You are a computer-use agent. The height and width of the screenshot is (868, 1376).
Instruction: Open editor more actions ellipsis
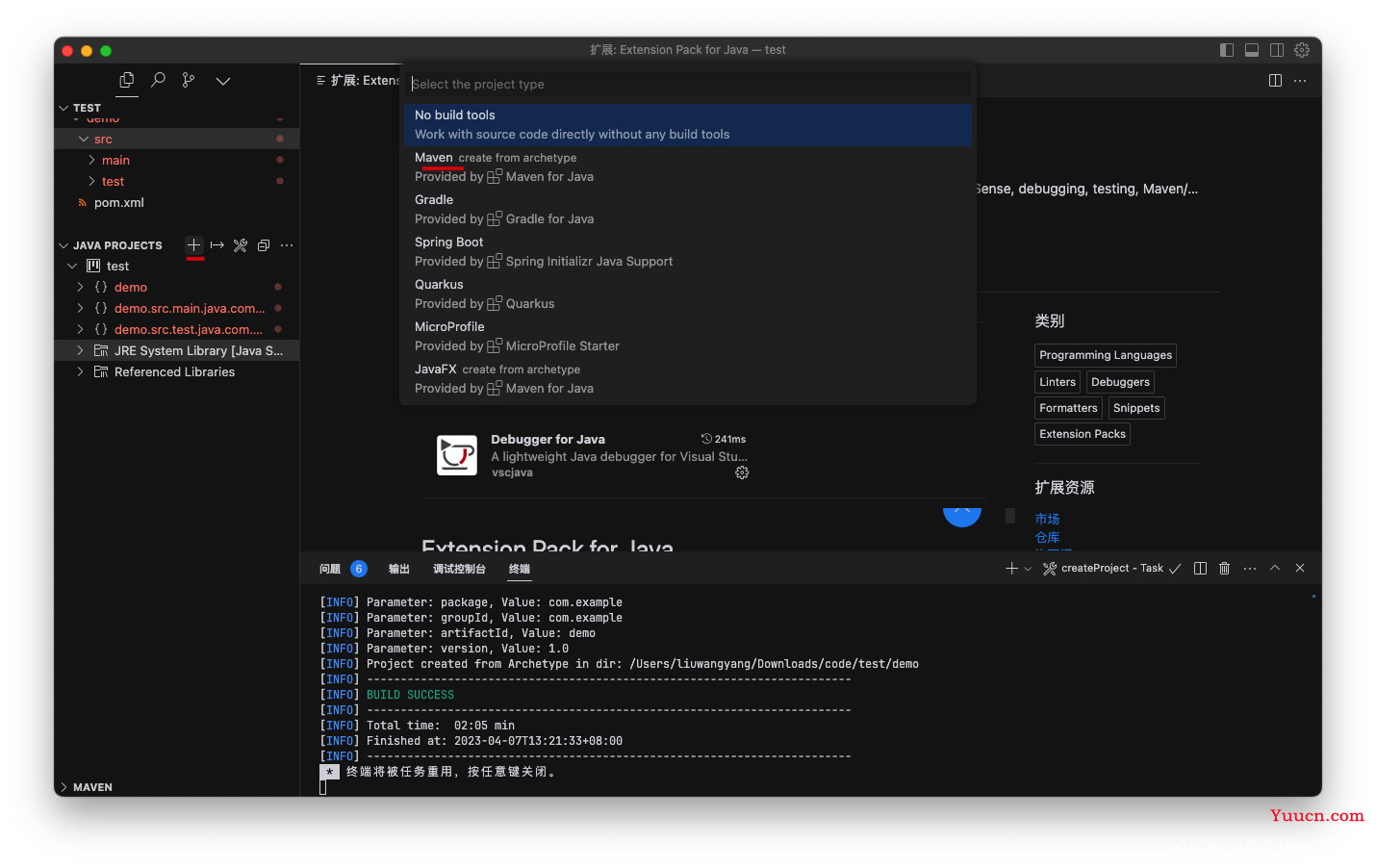1300,81
